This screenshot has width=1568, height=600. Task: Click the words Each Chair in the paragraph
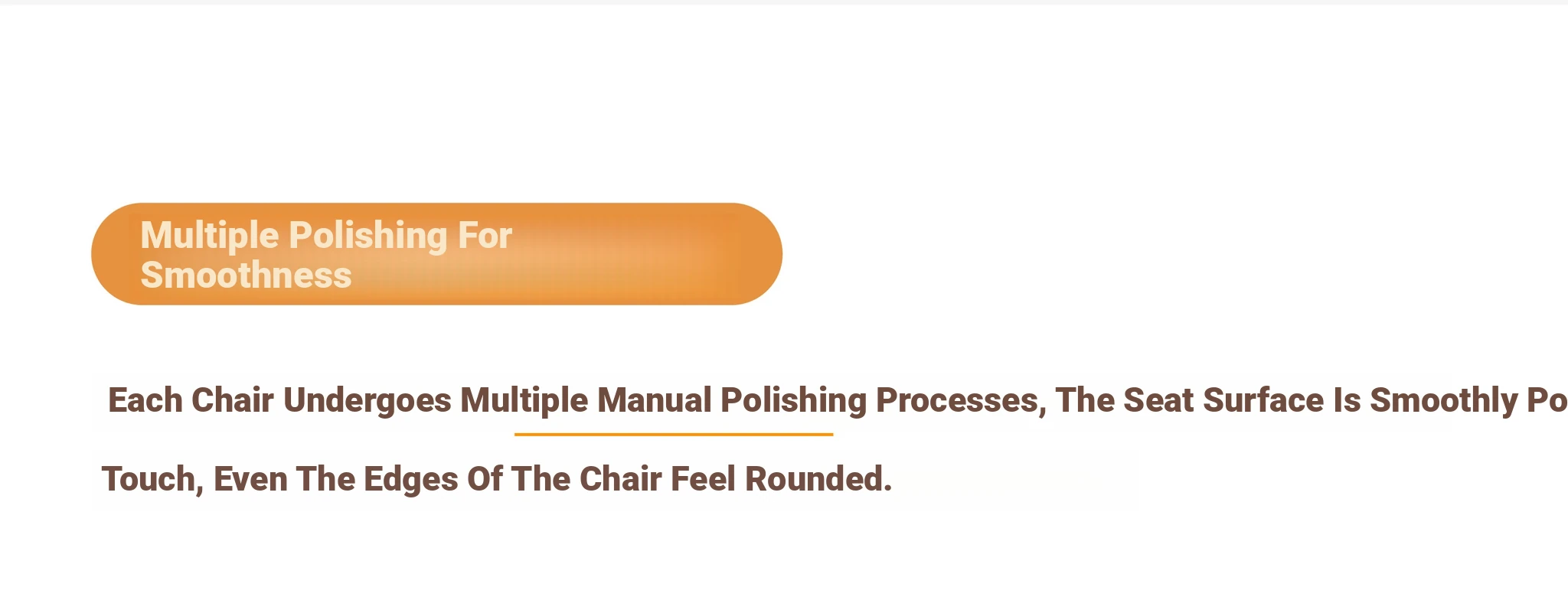(x=191, y=401)
